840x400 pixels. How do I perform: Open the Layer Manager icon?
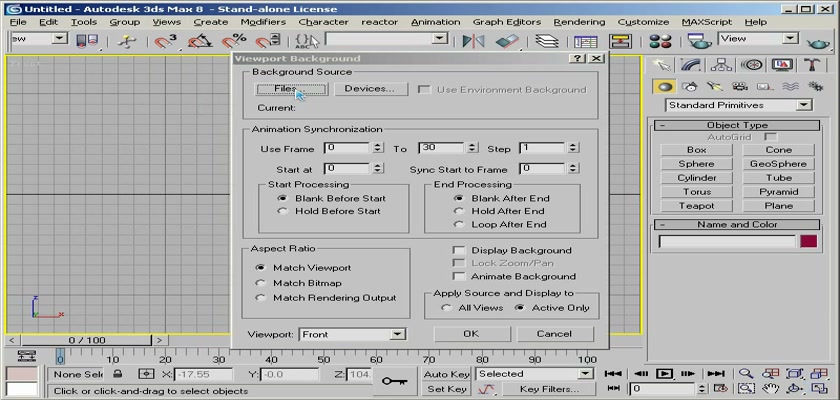click(546, 41)
